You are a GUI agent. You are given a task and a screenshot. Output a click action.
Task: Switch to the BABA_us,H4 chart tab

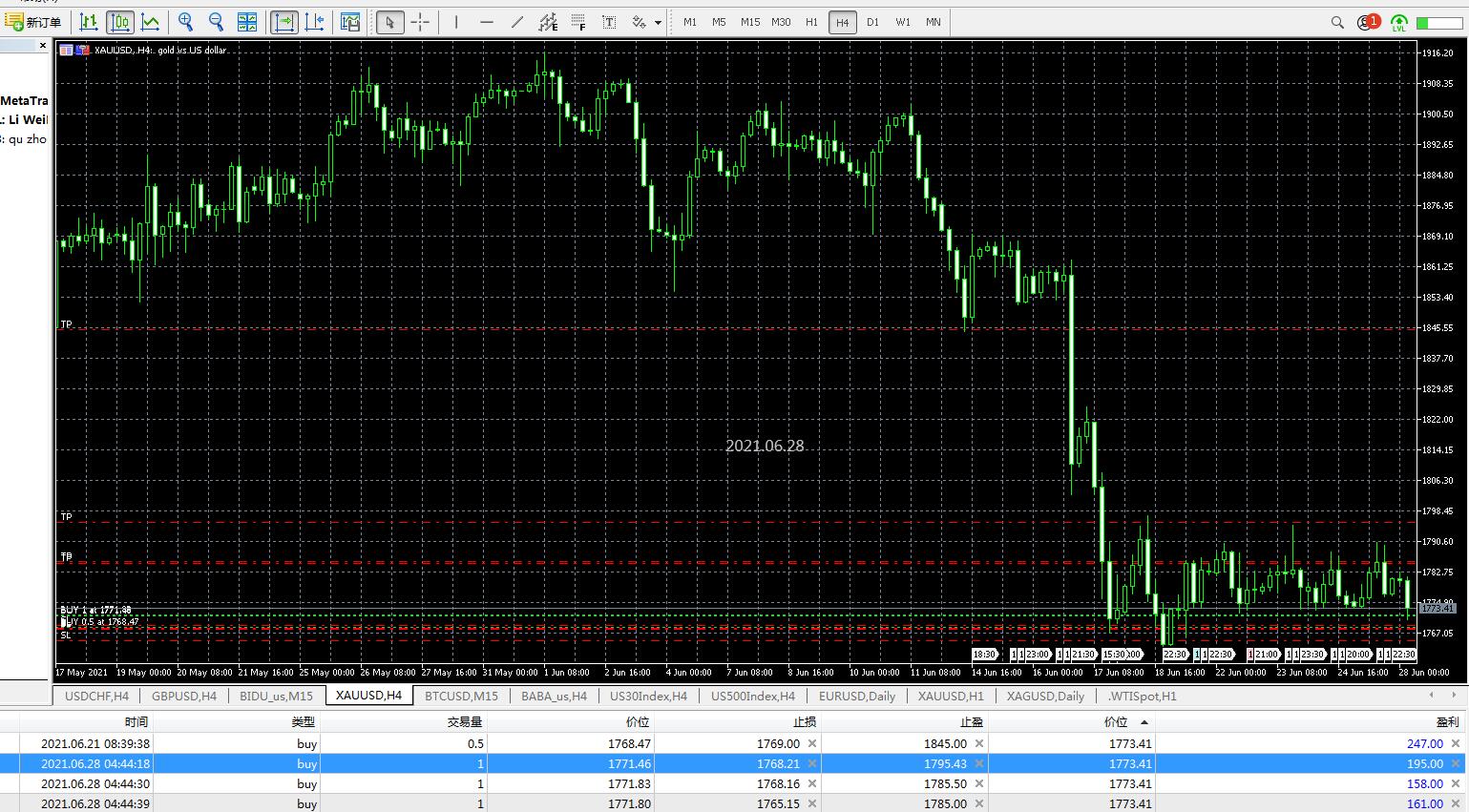pyautogui.click(x=554, y=696)
